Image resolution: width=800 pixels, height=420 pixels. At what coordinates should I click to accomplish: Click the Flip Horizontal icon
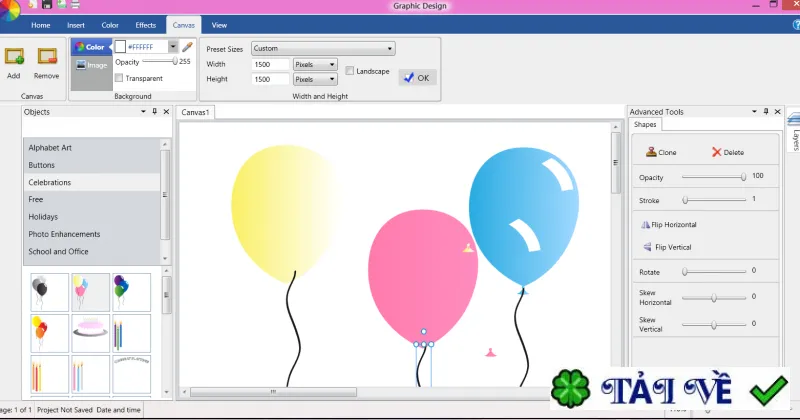[x=645, y=225]
